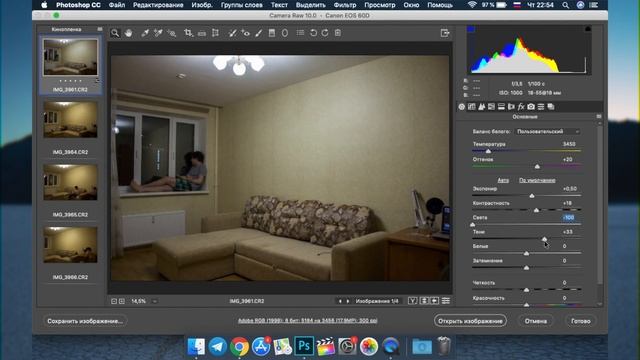Click the Whites slider handle
The height and width of the screenshot is (360, 640).
(527, 253)
